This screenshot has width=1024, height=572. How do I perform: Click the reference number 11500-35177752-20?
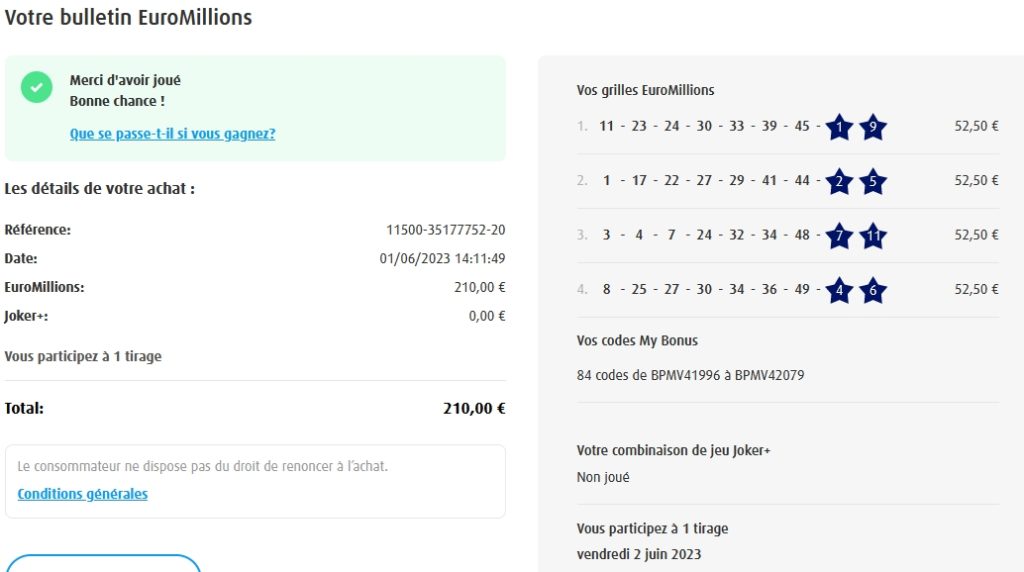pyautogui.click(x=445, y=230)
